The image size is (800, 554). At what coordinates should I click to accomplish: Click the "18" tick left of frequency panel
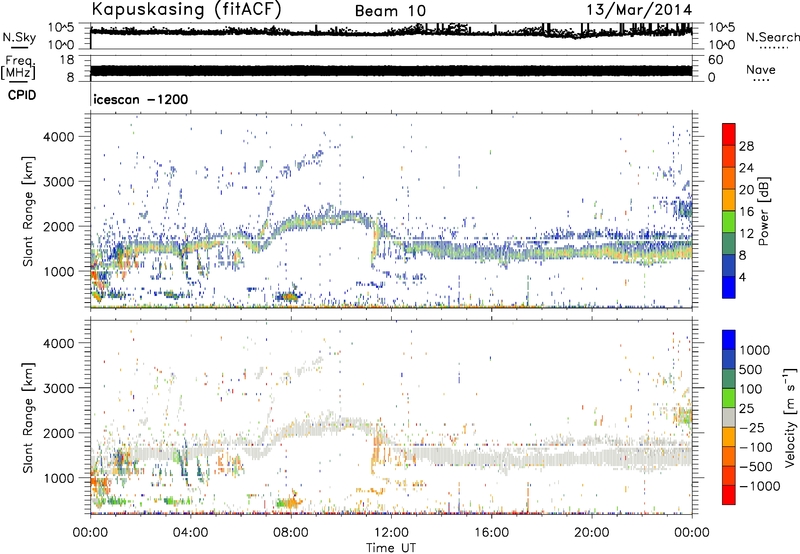tap(66, 60)
